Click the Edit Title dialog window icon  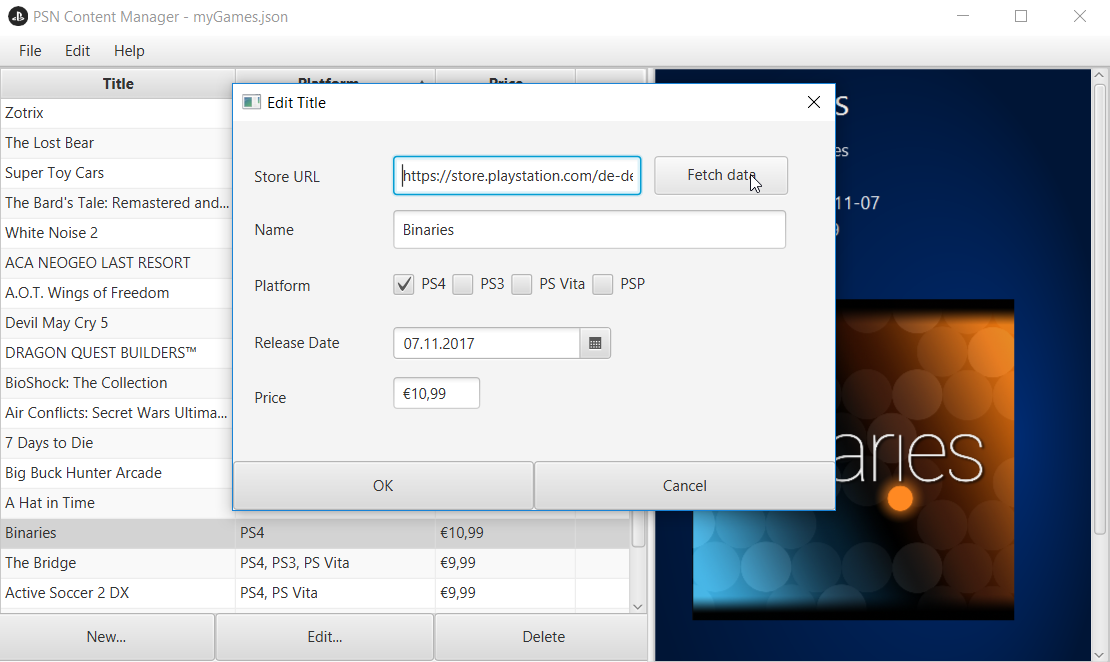click(251, 103)
